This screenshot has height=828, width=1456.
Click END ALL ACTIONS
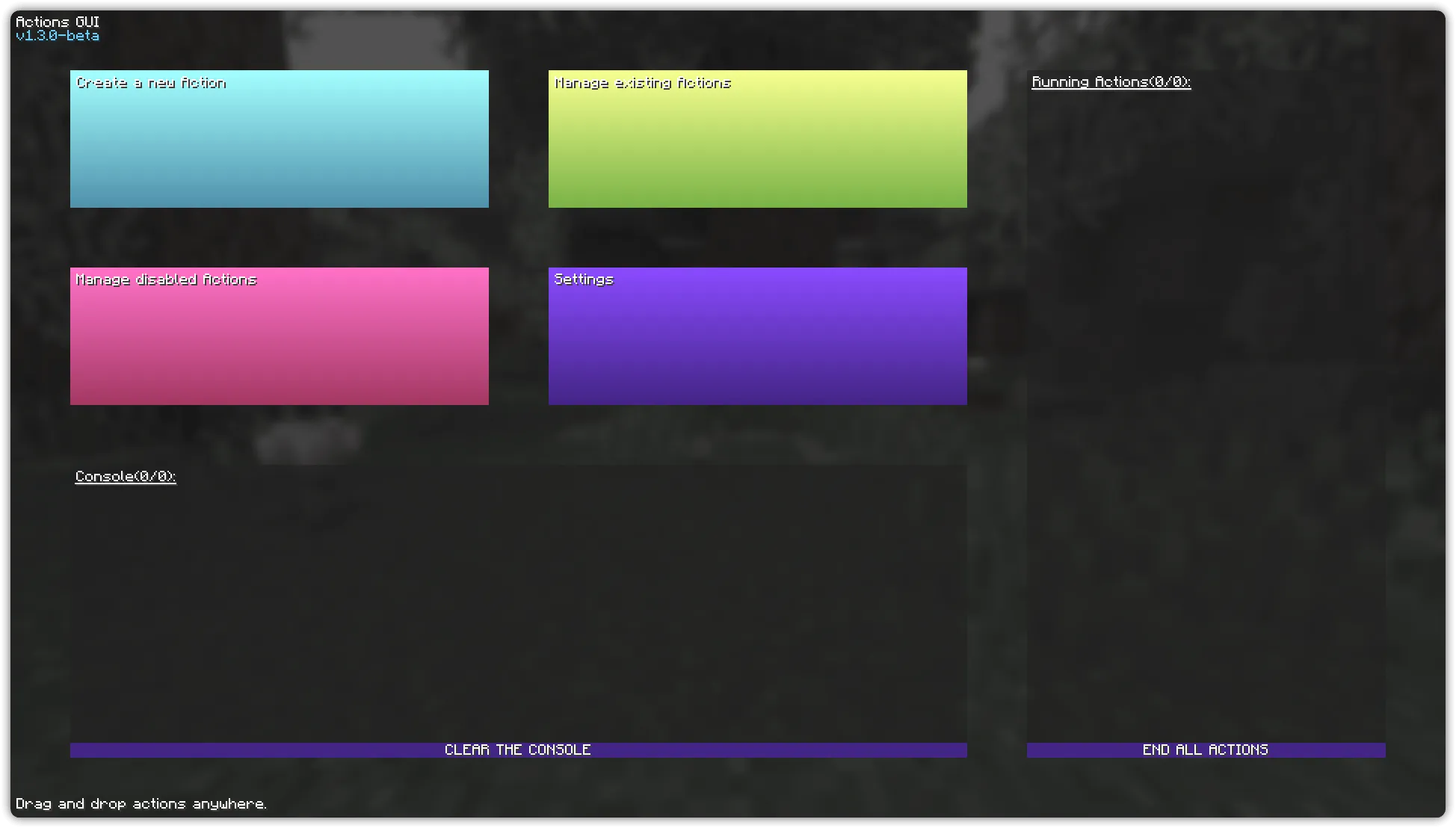coord(1206,749)
